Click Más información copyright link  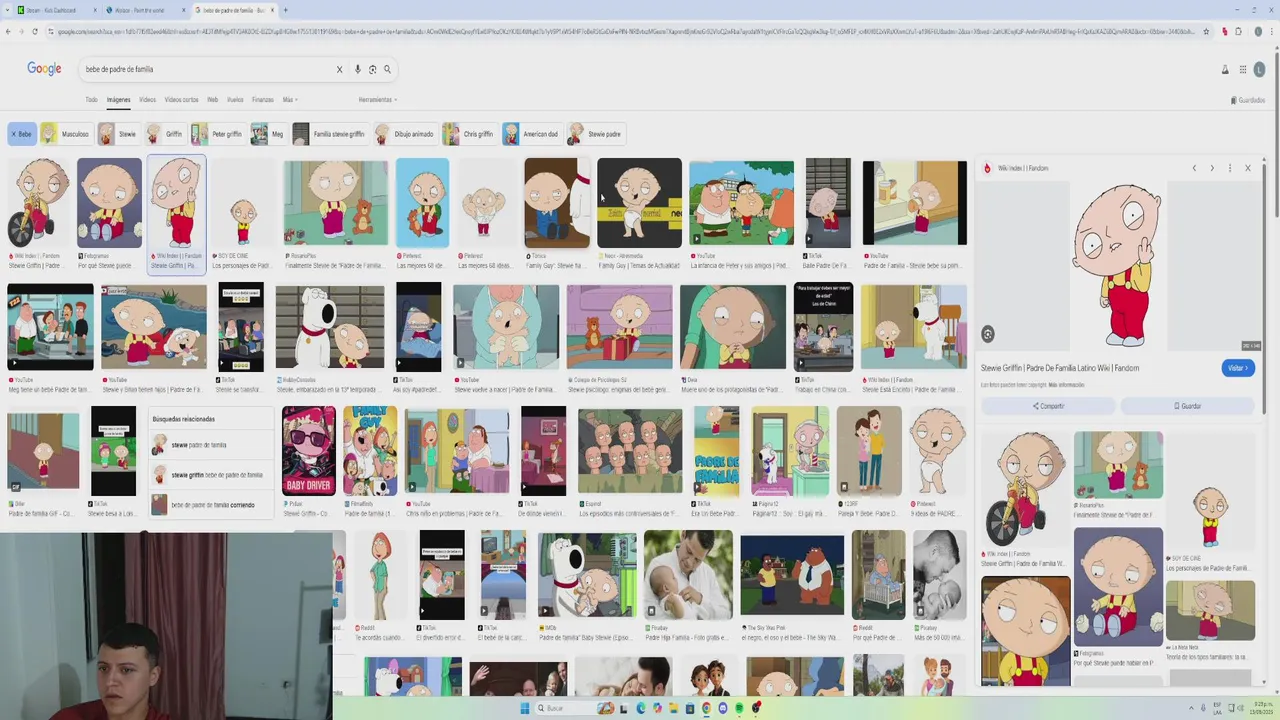coord(1066,385)
